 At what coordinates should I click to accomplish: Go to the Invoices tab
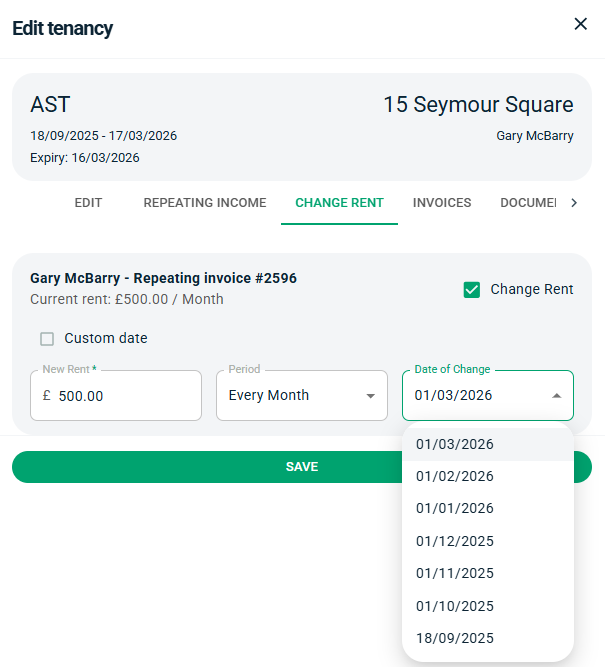tap(442, 203)
